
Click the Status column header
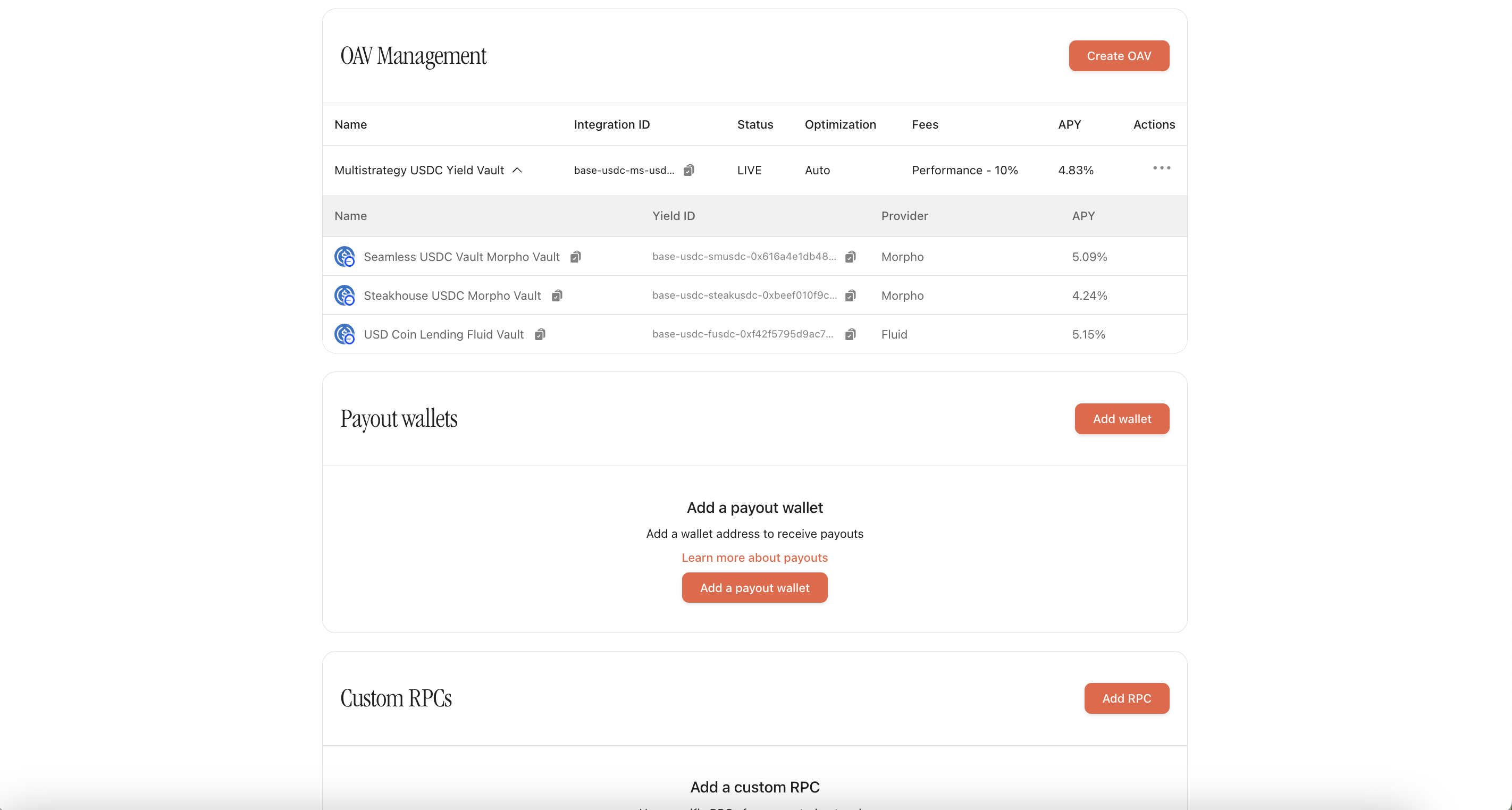point(755,124)
